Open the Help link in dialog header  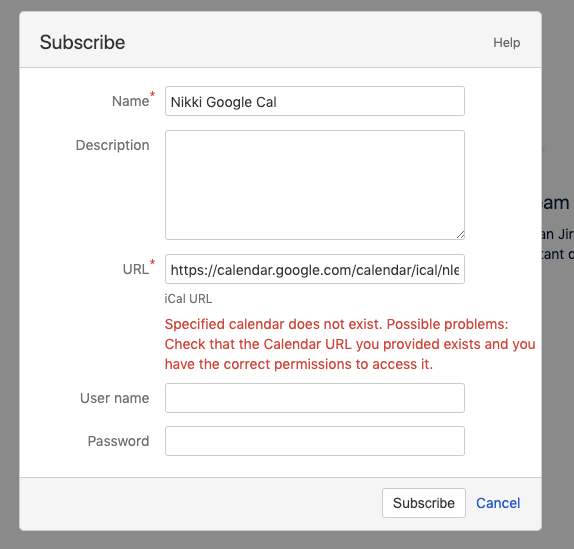(506, 42)
